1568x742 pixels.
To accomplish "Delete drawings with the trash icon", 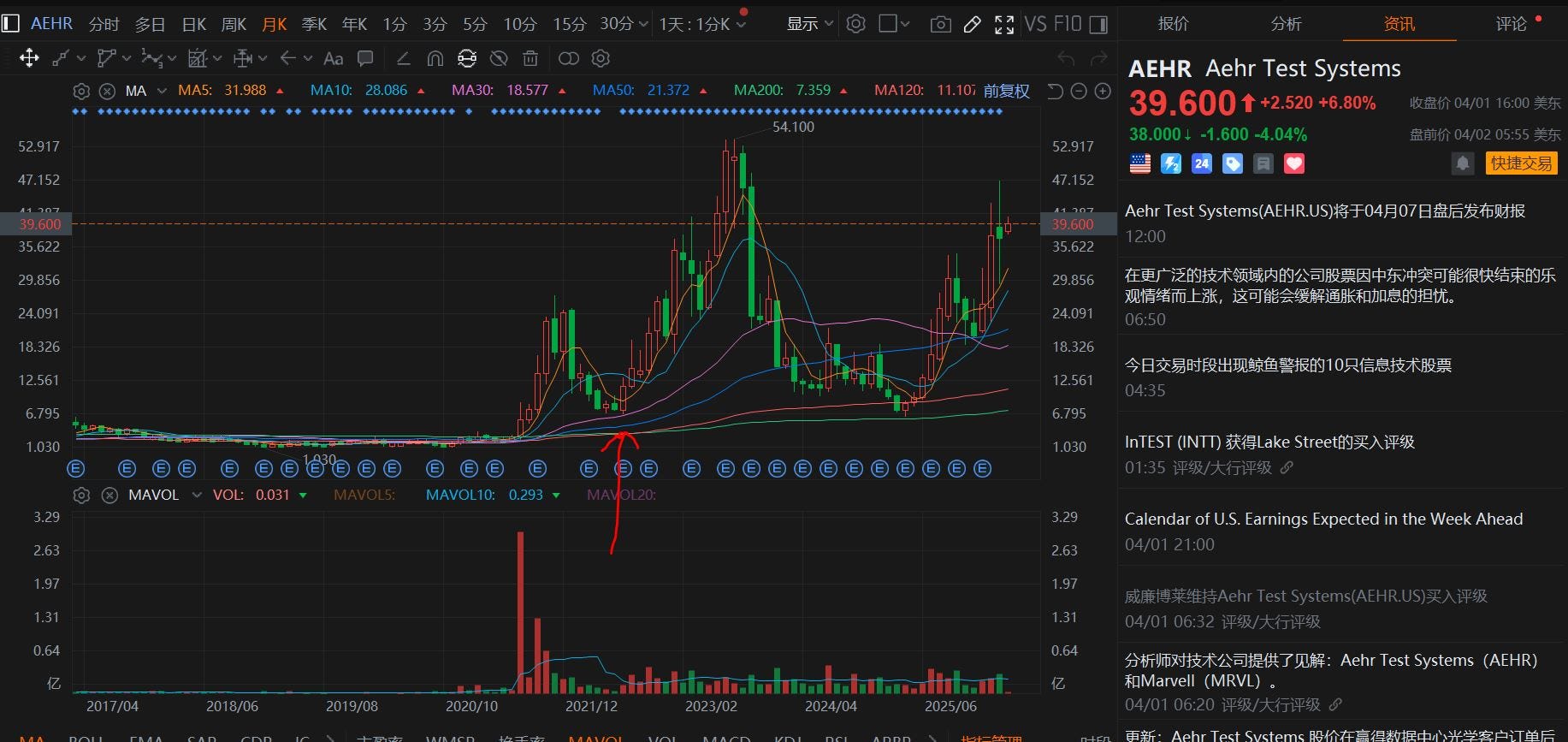I will pyautogui.click(x=530, y=58).
